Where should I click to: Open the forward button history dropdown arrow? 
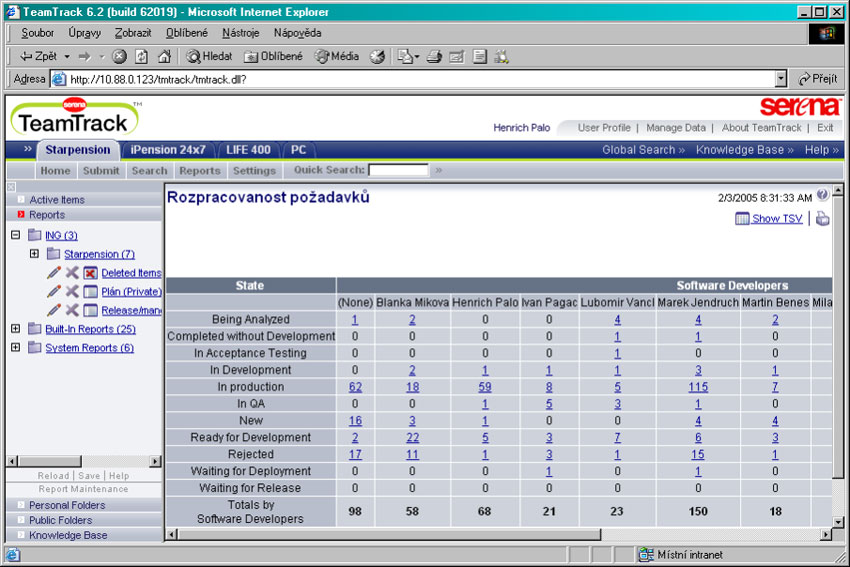(102, 56)
